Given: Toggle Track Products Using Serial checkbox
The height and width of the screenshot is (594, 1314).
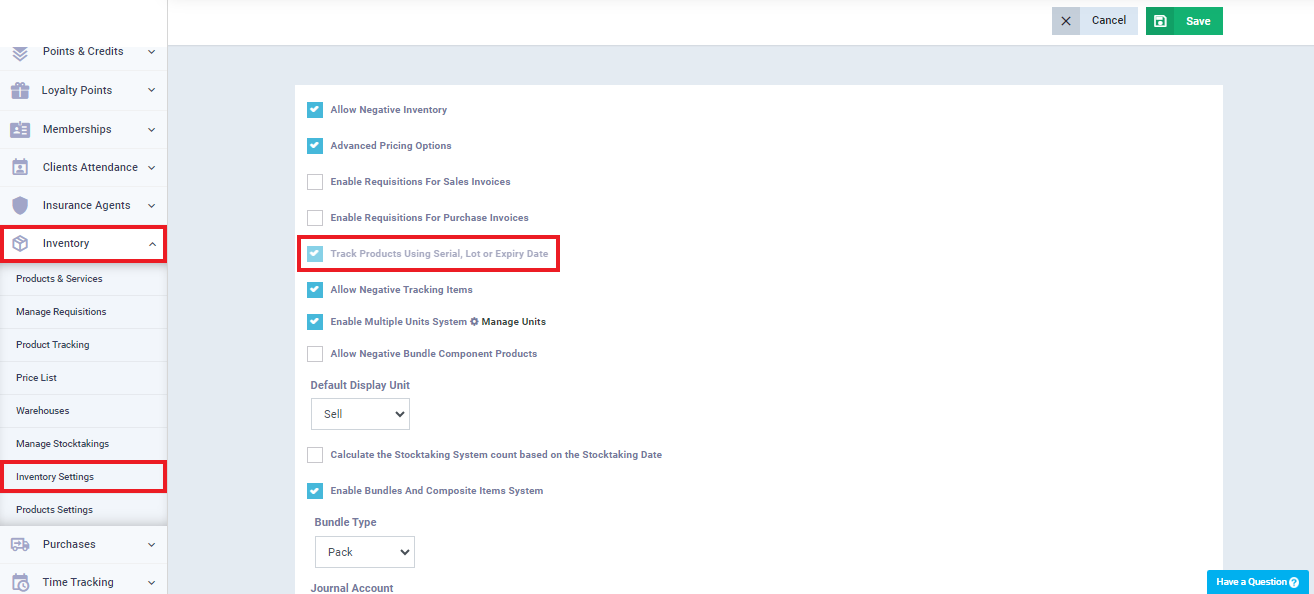Looking at the screenshot, I should [x=315, y=254].
